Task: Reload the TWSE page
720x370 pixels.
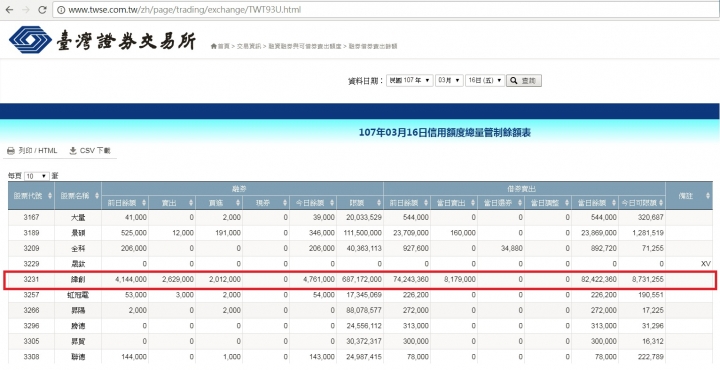Action: point(42,10)
